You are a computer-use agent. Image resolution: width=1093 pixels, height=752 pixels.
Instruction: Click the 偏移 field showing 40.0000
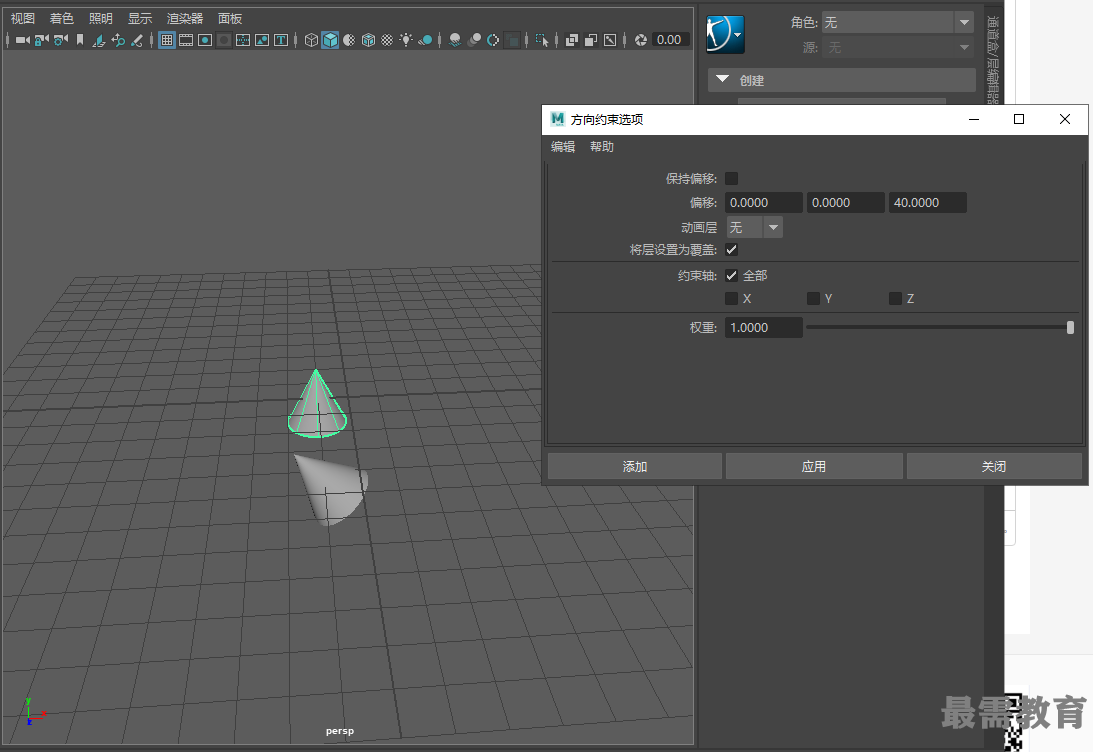(x=928, y=203)
